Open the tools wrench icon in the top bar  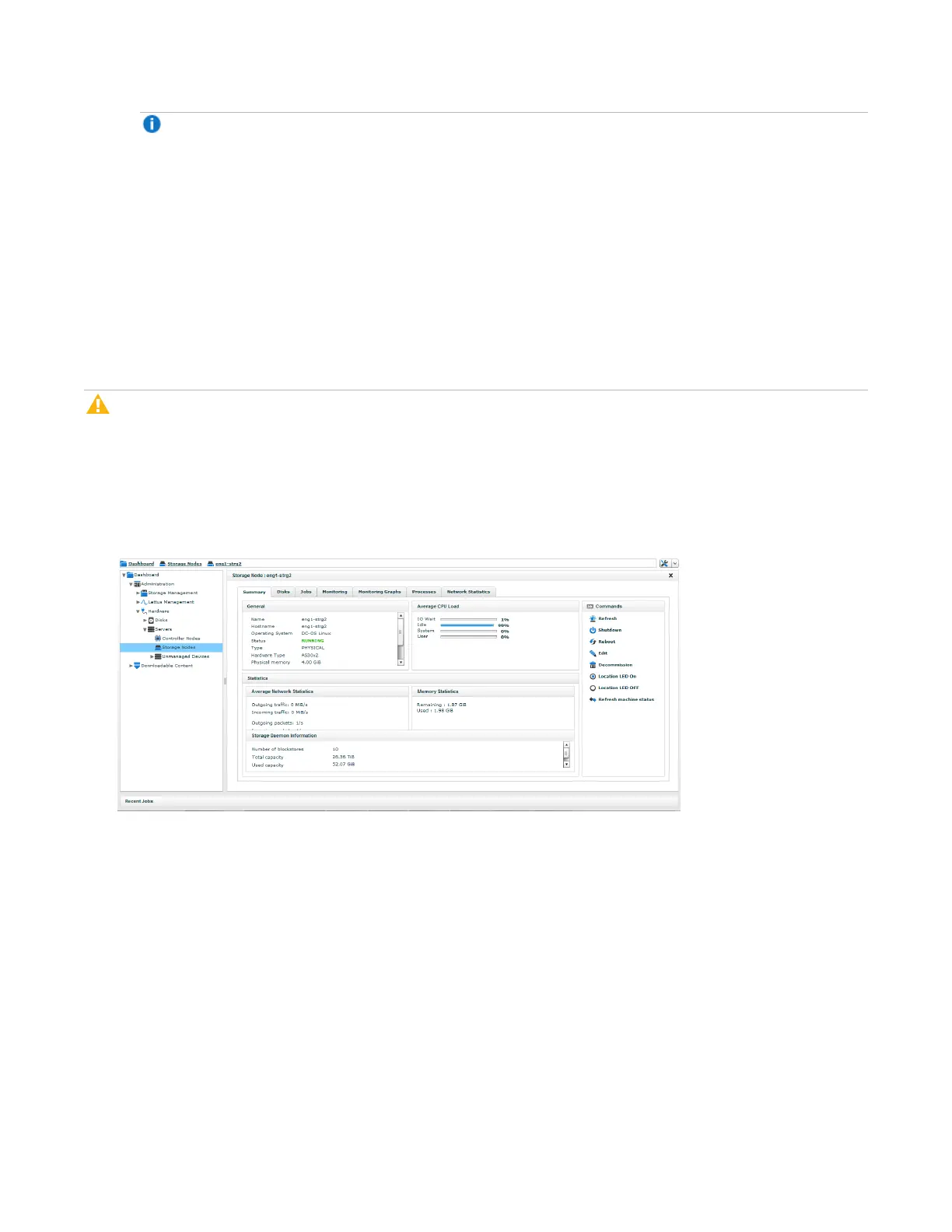(664, 564)
